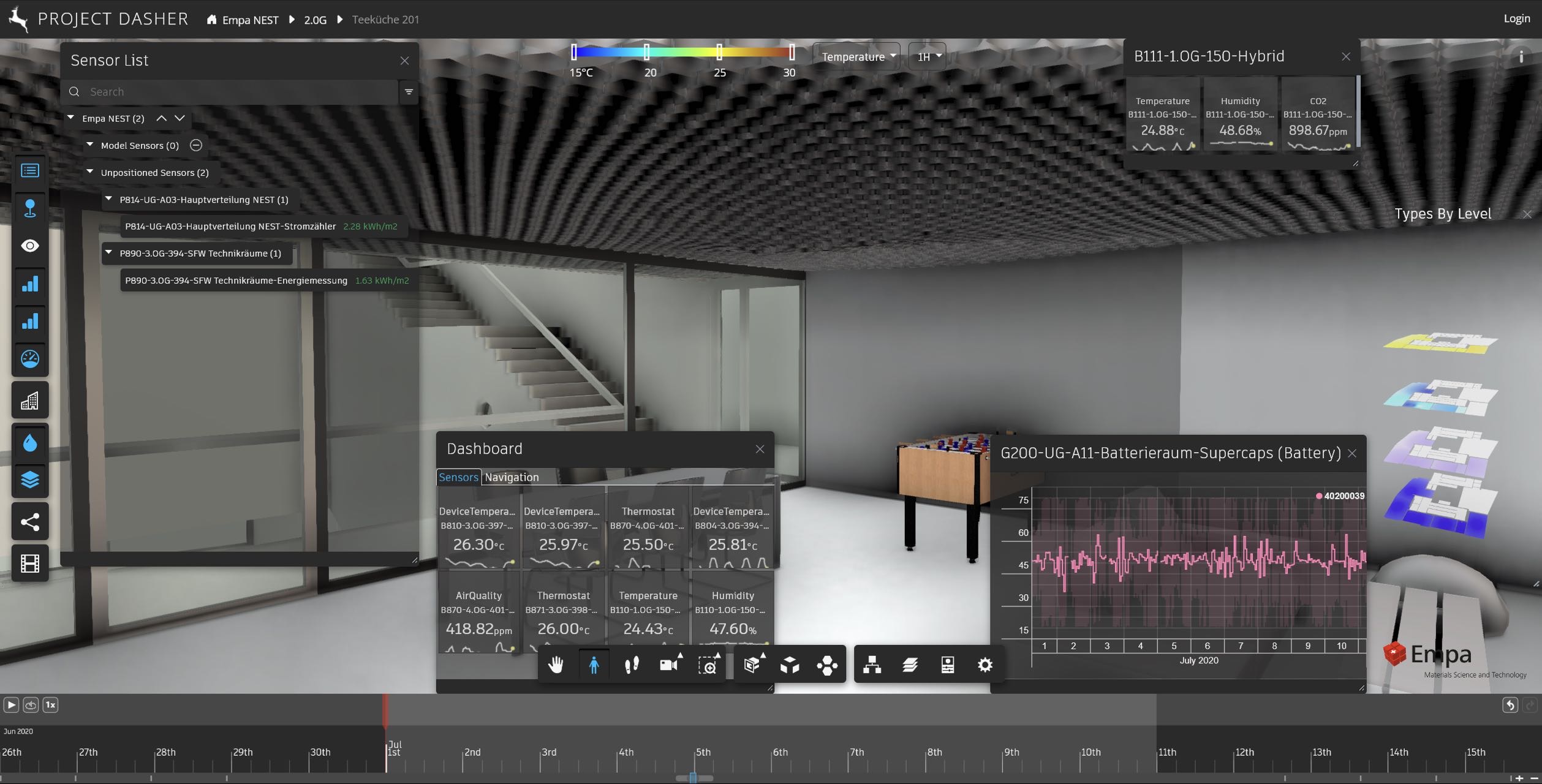Open the Model Browser structure icon
The height and width of the screenshot is (784, 1542).
click(872, 665)
